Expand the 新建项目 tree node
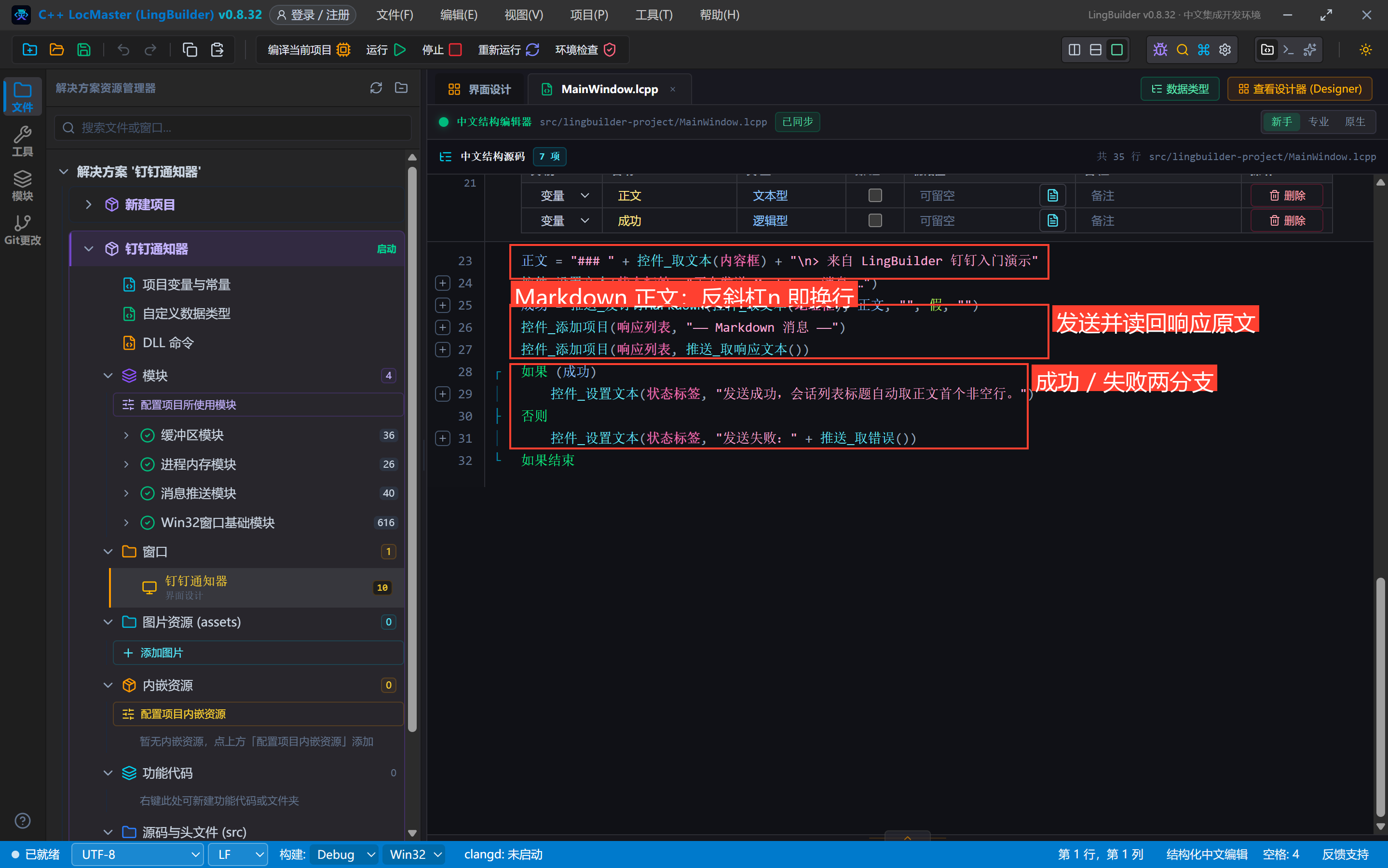Image resolution: width=1388 pixels, height=868 pixels. (88, 204)
